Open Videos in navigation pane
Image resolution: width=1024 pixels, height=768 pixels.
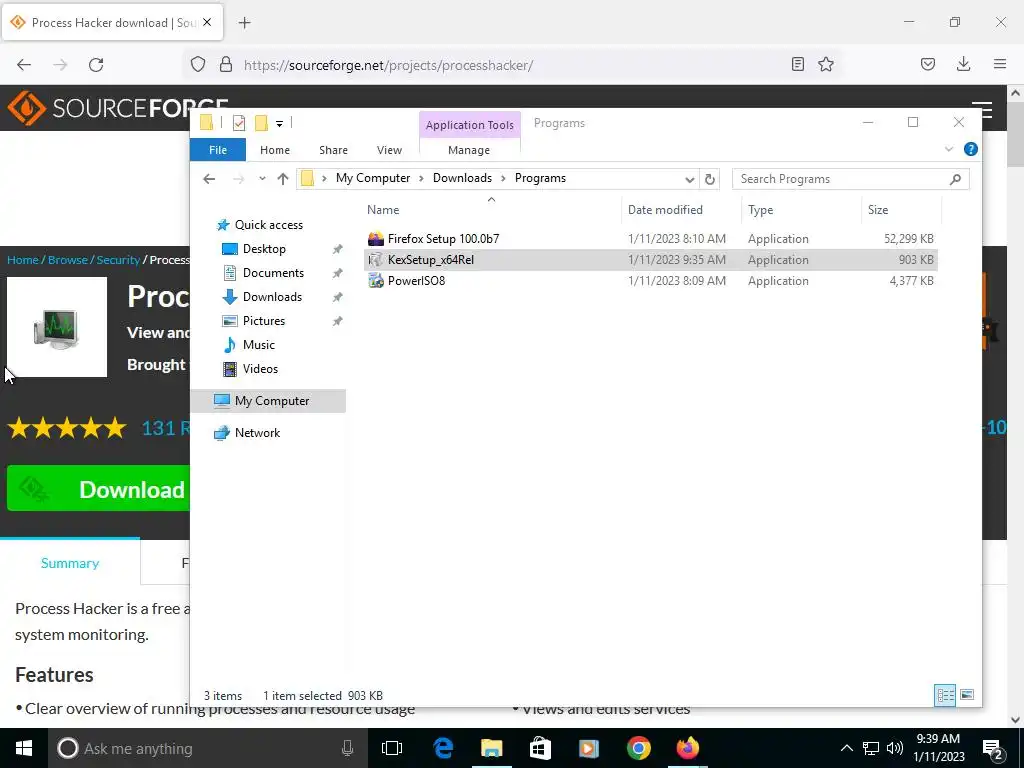click(x=260, y=369)
